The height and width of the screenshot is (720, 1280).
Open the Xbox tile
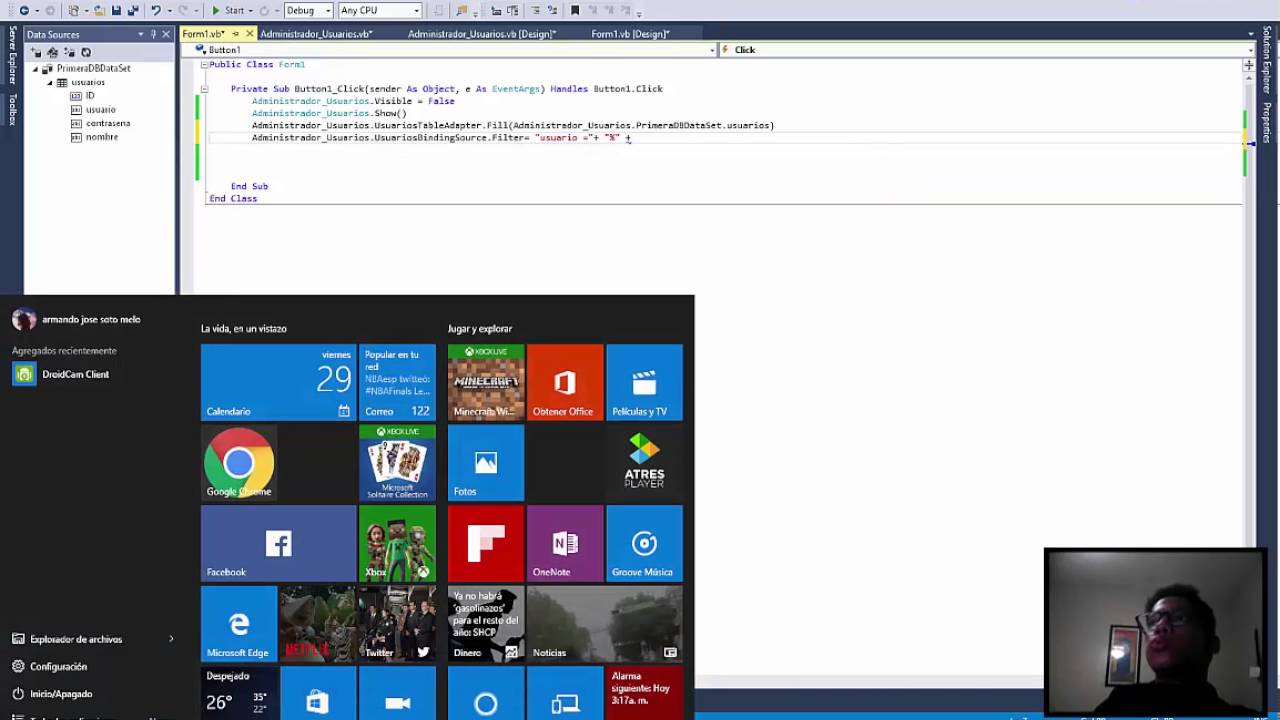[x=397, y=543]
